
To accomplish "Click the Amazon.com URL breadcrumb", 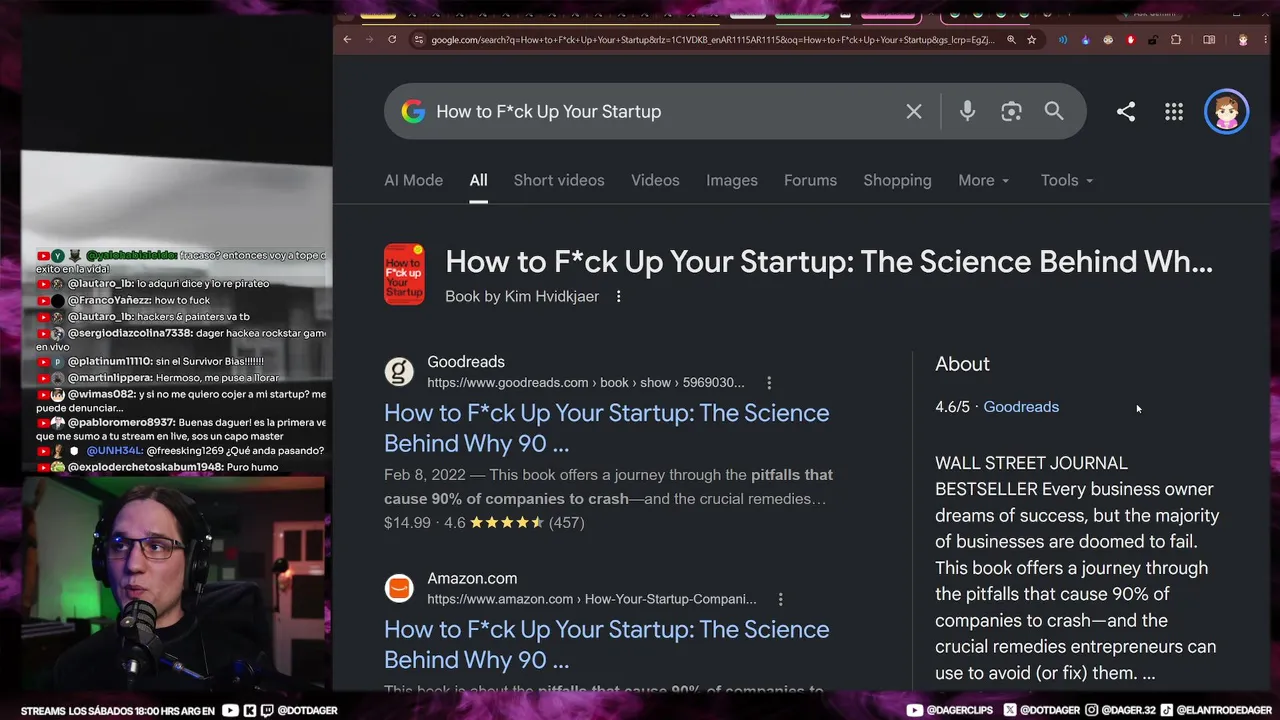I will pyautogui.click(x=592, y=599).
